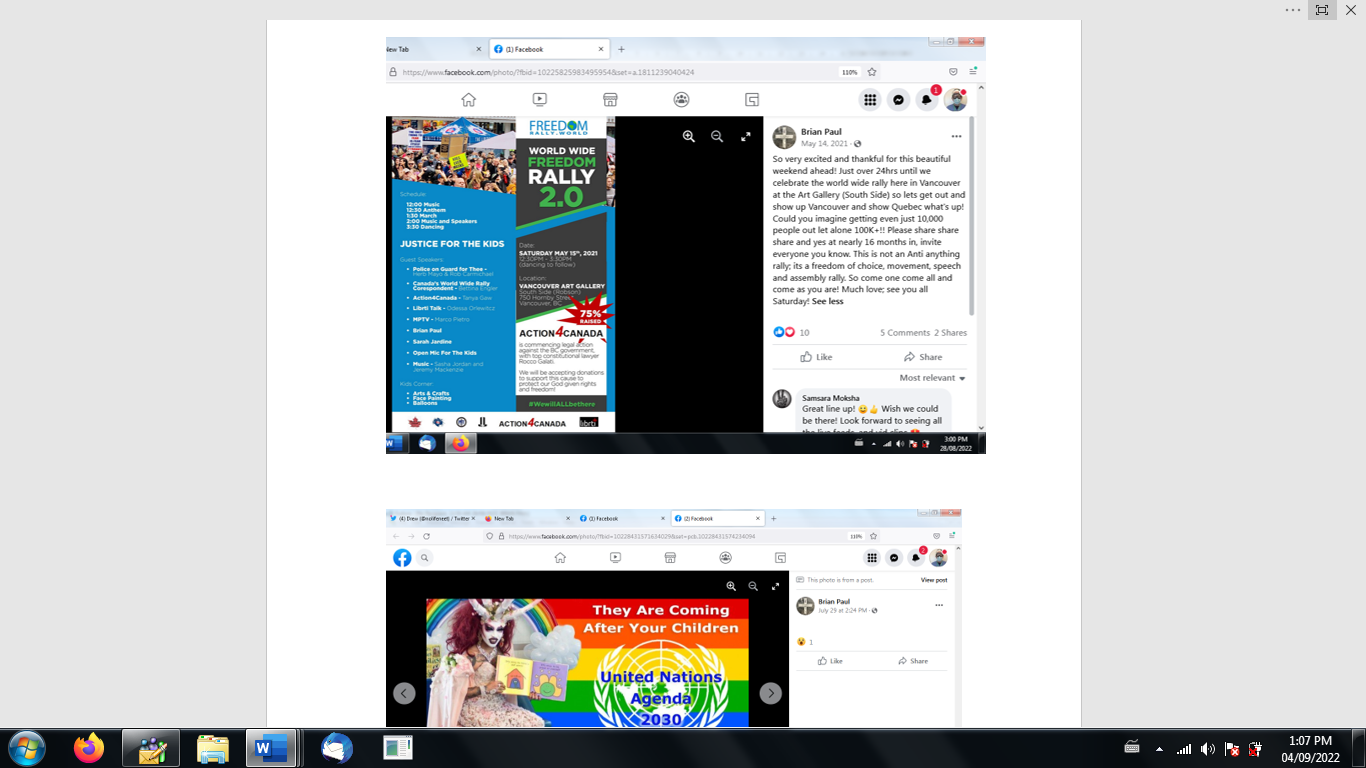This screenshot has width=1366, height=768.
Task: Click Watch video icon in Freedom Rally screenshot
Action: [539, 100]
